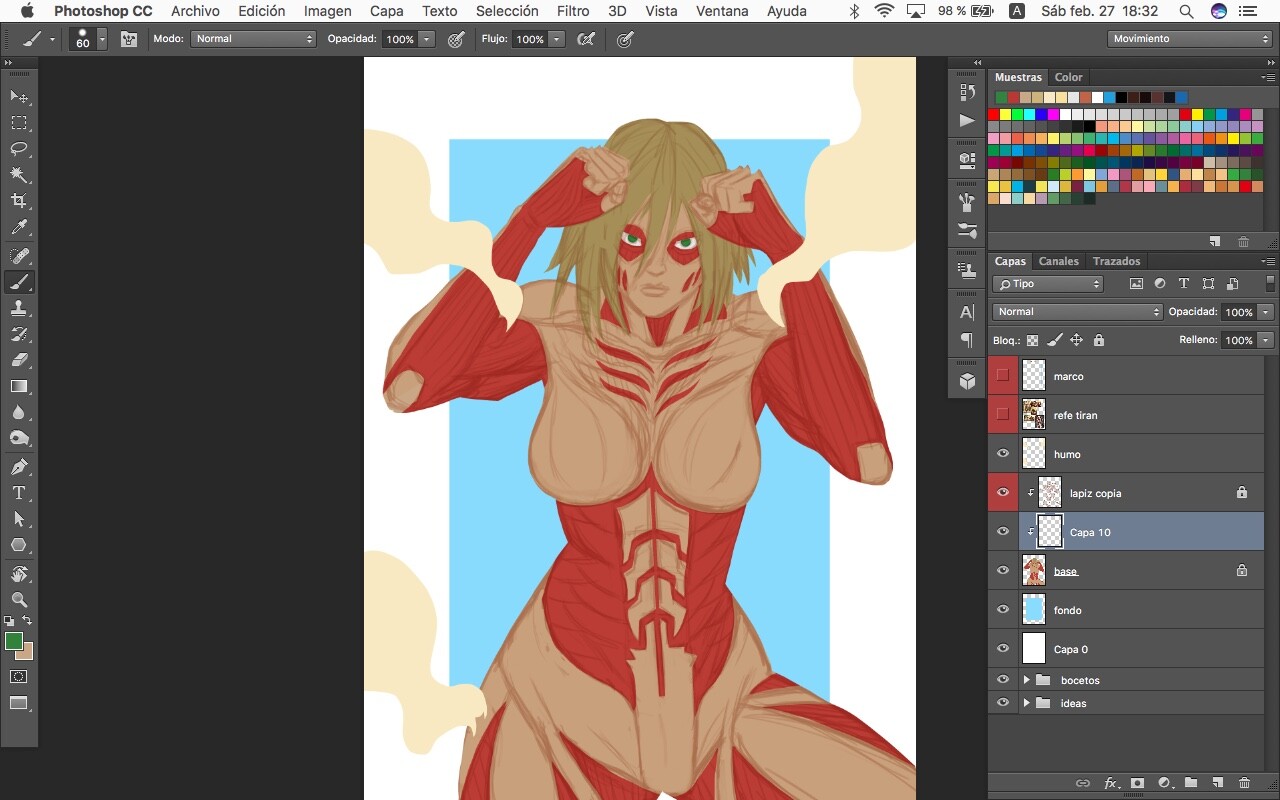1280x800 pixels.
Task: Click the background tan color swatch
Action: [28, 655]
